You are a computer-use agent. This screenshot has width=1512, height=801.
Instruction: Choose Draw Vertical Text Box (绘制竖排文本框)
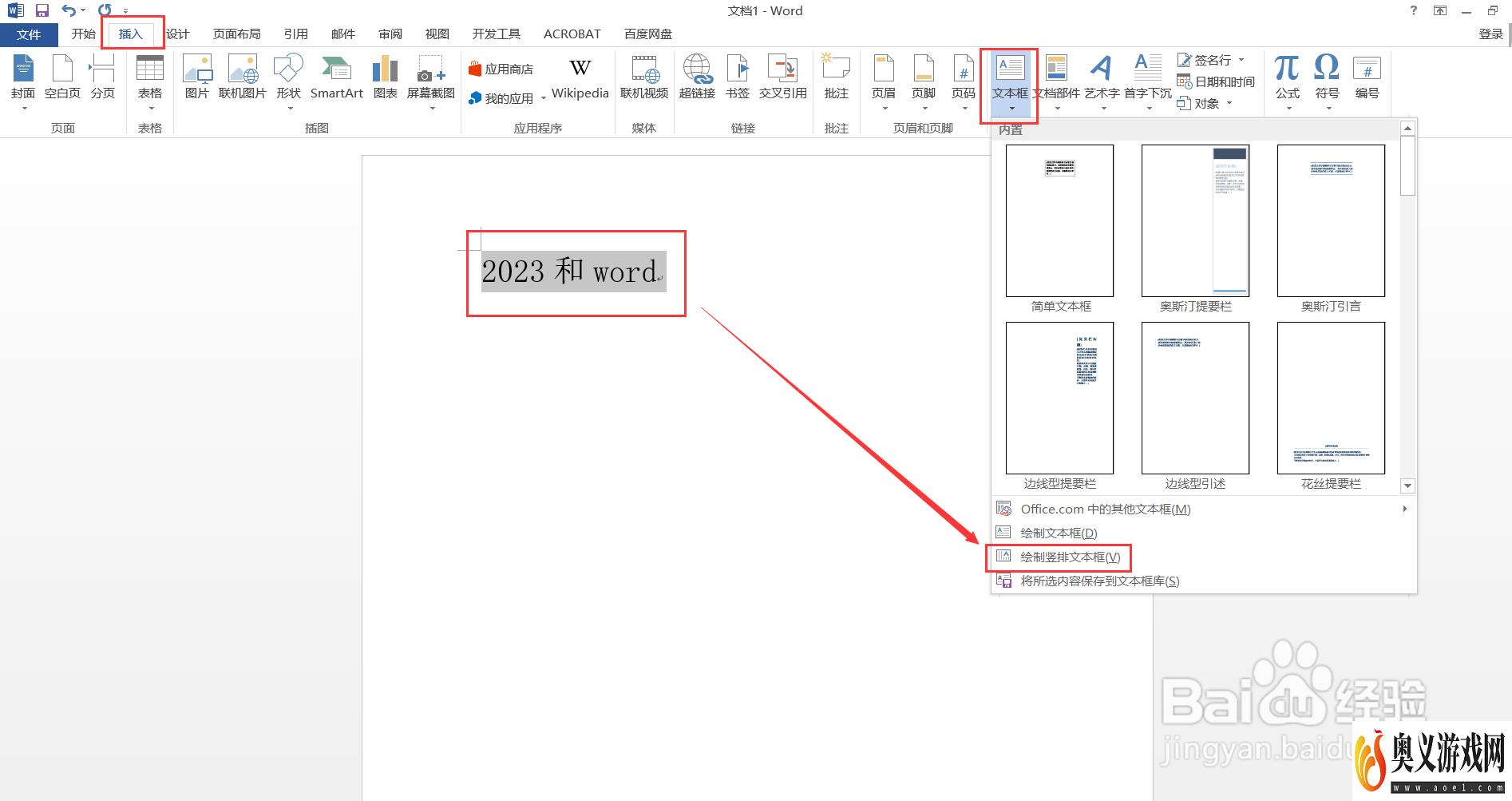[x=1202, y=557]
